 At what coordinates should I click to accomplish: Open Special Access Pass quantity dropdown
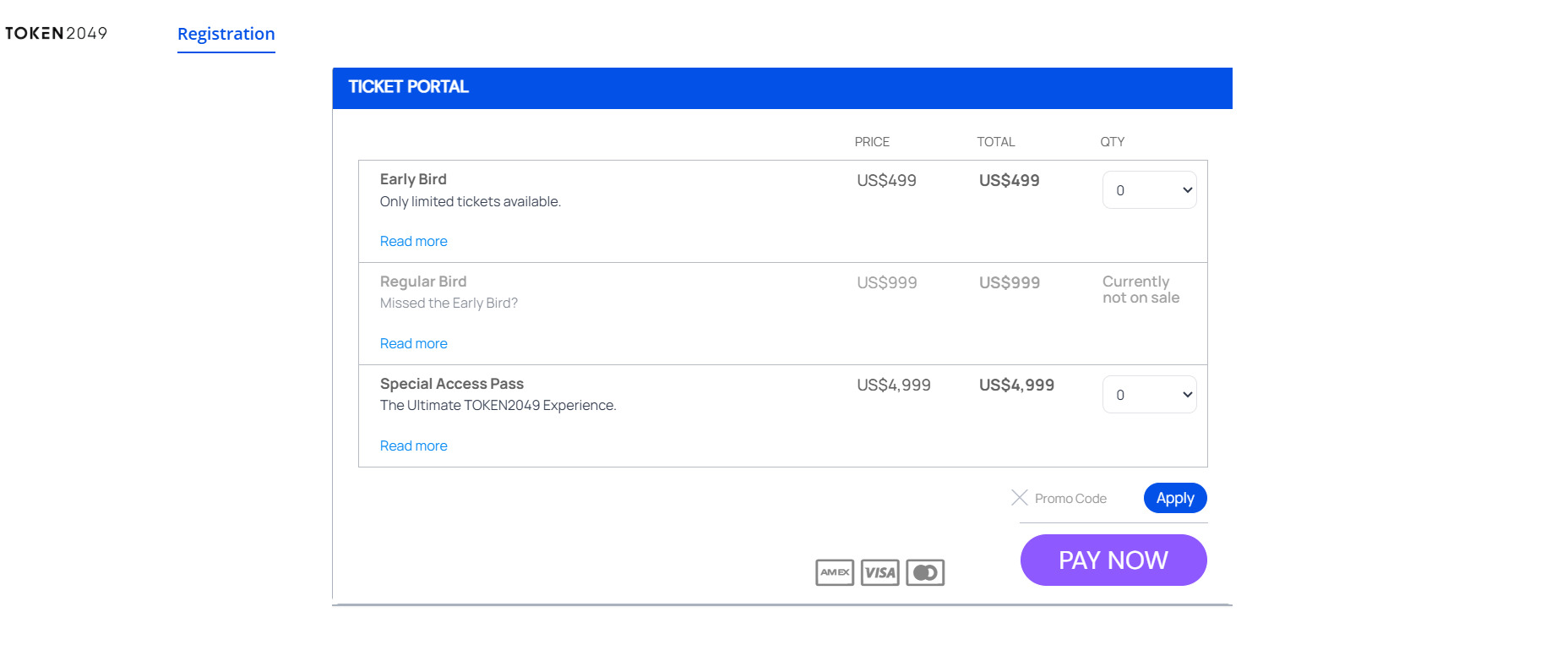click(1149, 395)
